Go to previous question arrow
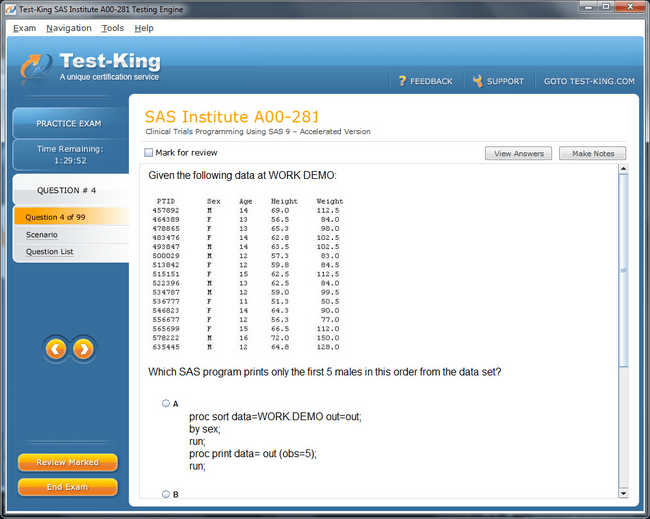This screenshot has width=650, height=519. pyautogui.click(x=56, y=349)
